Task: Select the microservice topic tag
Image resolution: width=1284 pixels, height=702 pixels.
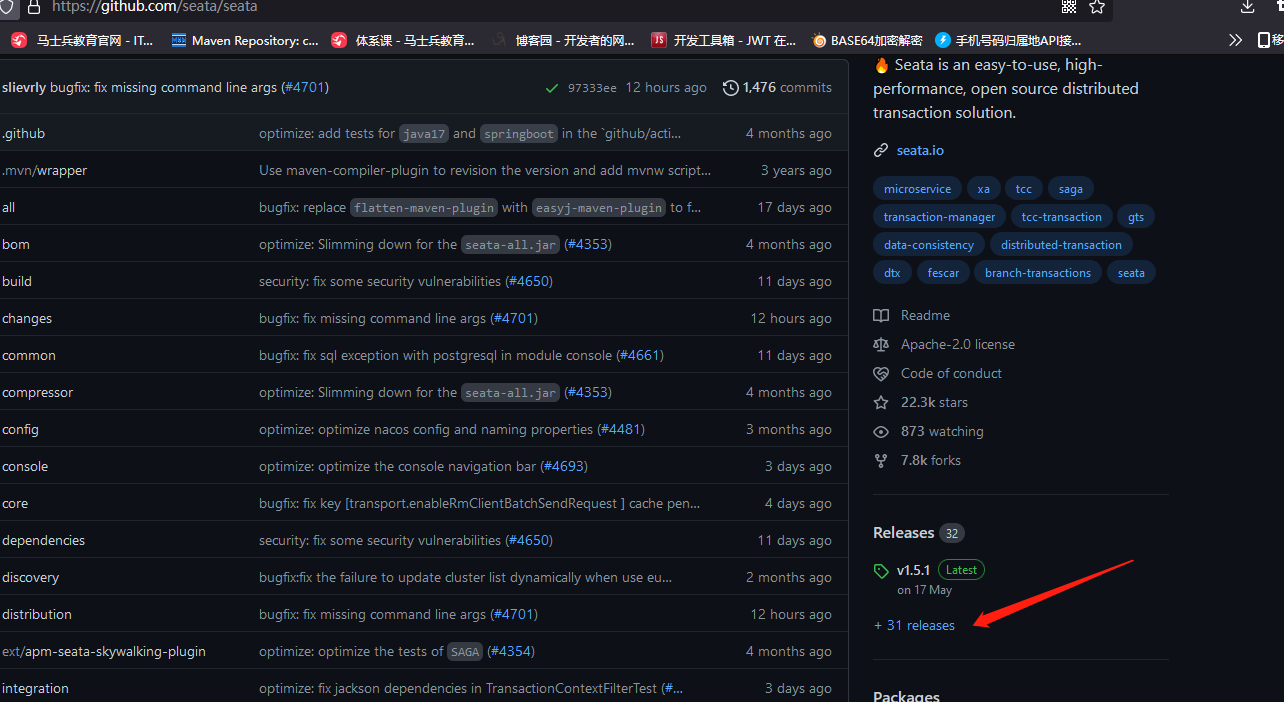Action: 917,189
